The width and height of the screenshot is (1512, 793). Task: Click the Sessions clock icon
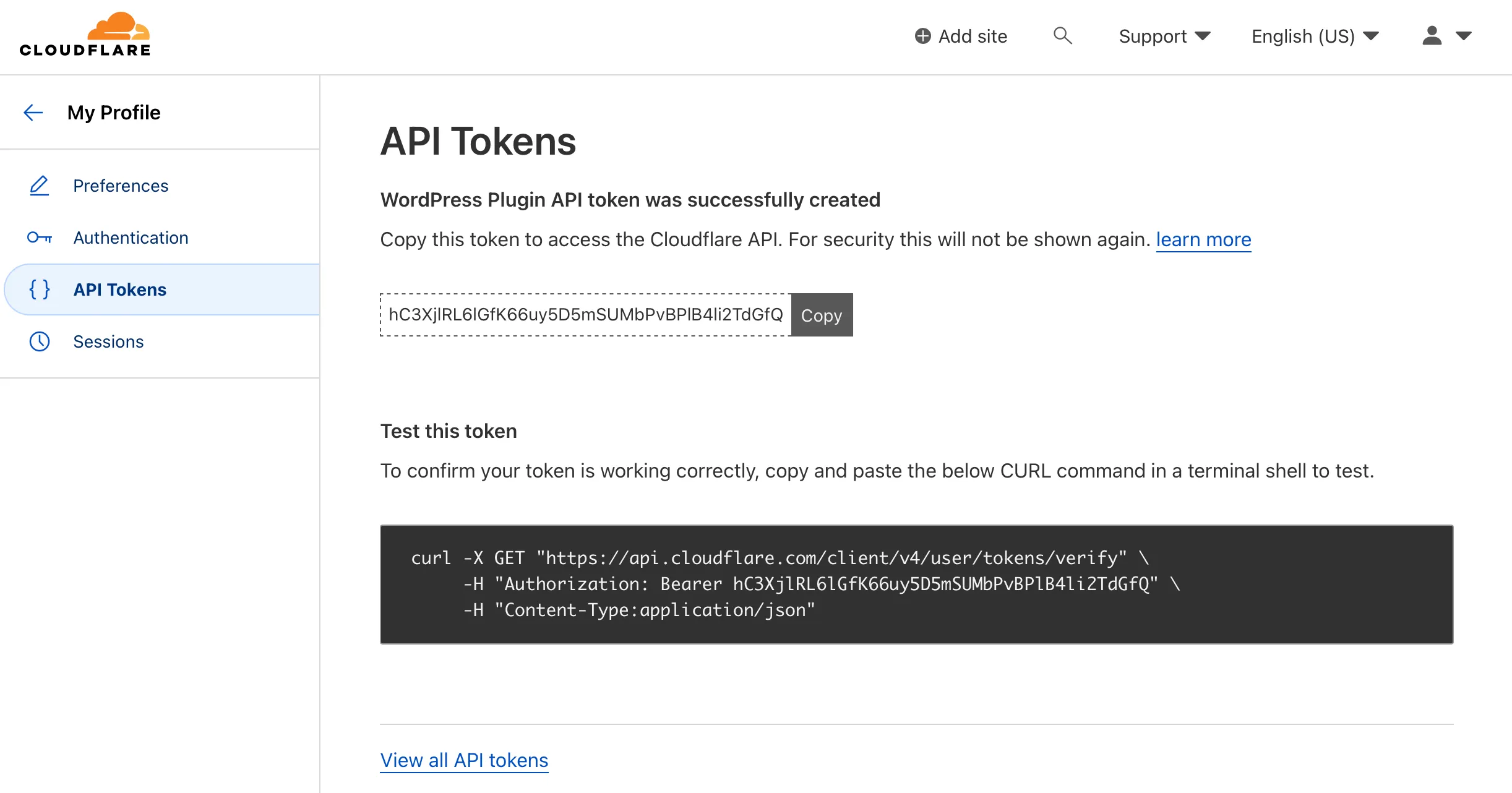click(x=39, y=341)
